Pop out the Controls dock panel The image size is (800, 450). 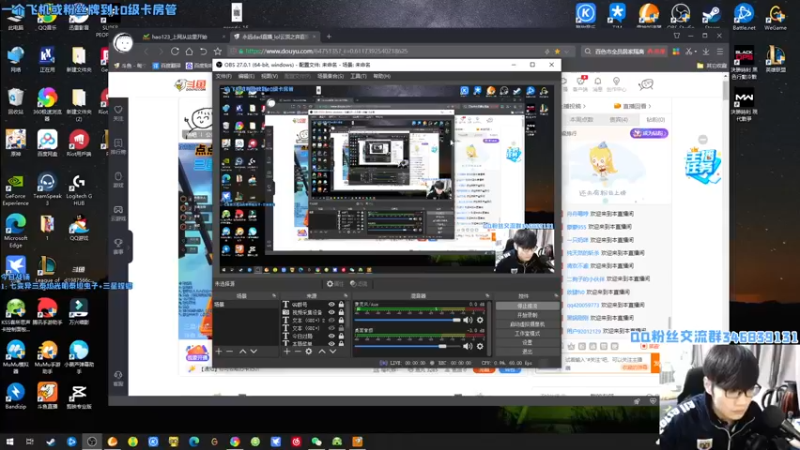556,296
